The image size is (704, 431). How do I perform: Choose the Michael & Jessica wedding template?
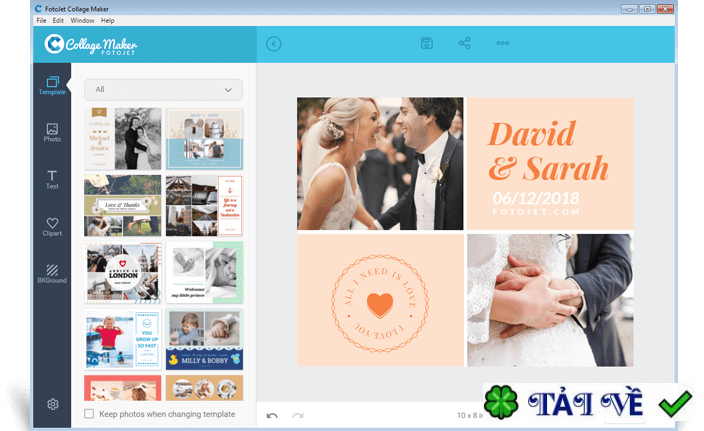[x=123, y=138]
